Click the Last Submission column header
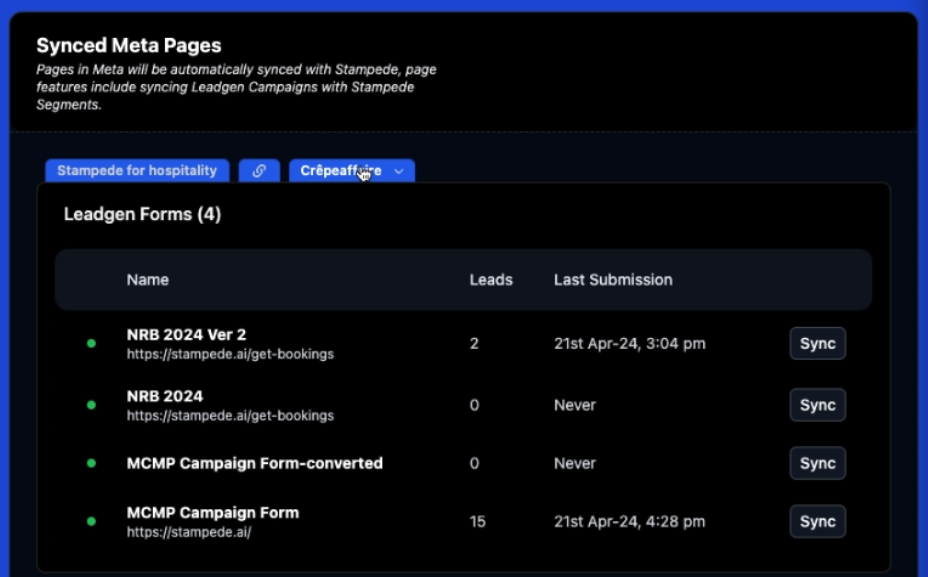Image resolution: width=928 pixels, height=577 pixels. point(613,280)
